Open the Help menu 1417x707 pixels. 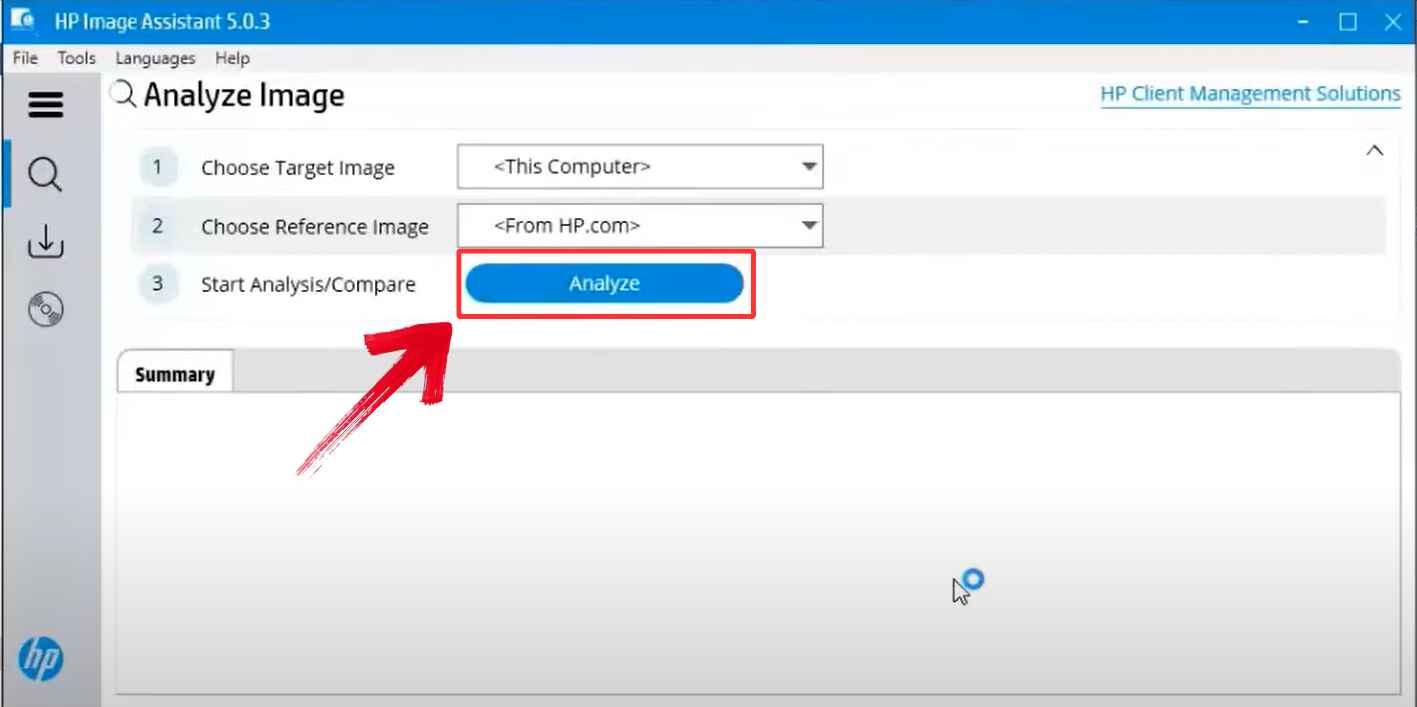click(x=232, y=58)
